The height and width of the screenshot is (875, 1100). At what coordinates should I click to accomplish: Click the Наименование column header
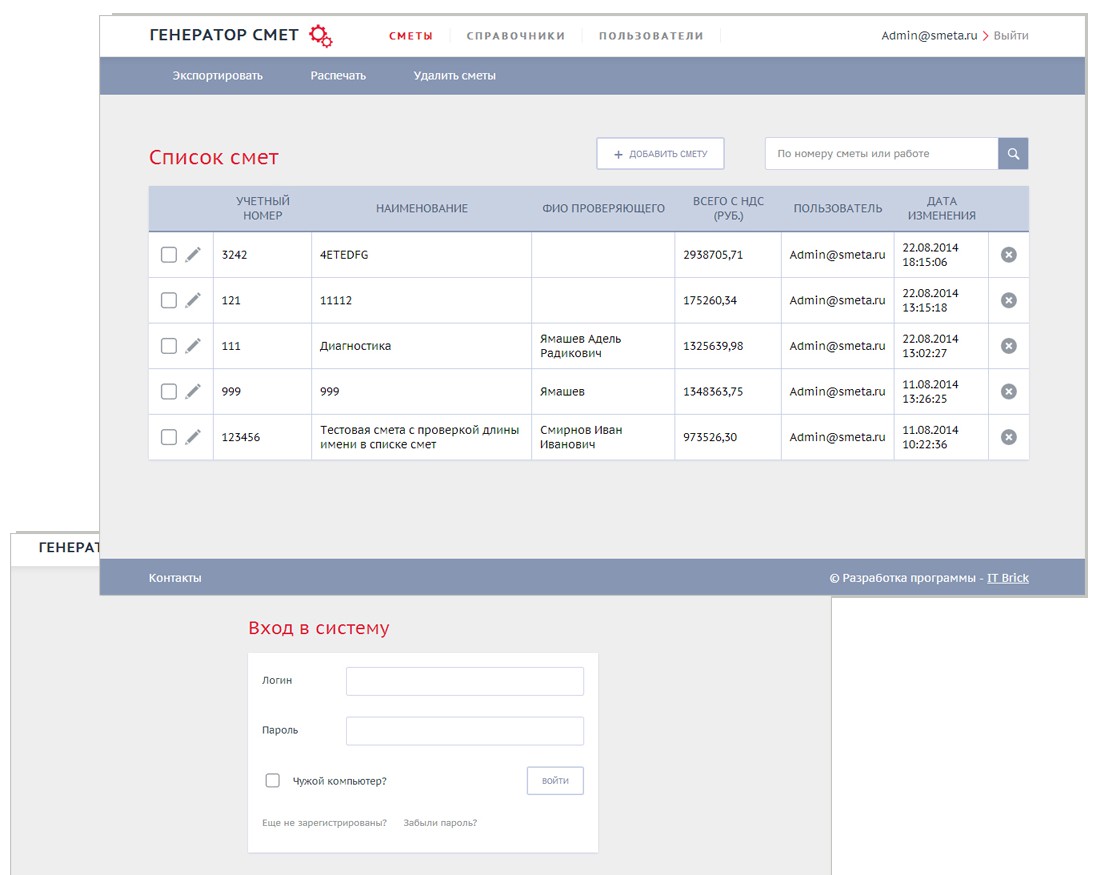[x=422, y=208]
